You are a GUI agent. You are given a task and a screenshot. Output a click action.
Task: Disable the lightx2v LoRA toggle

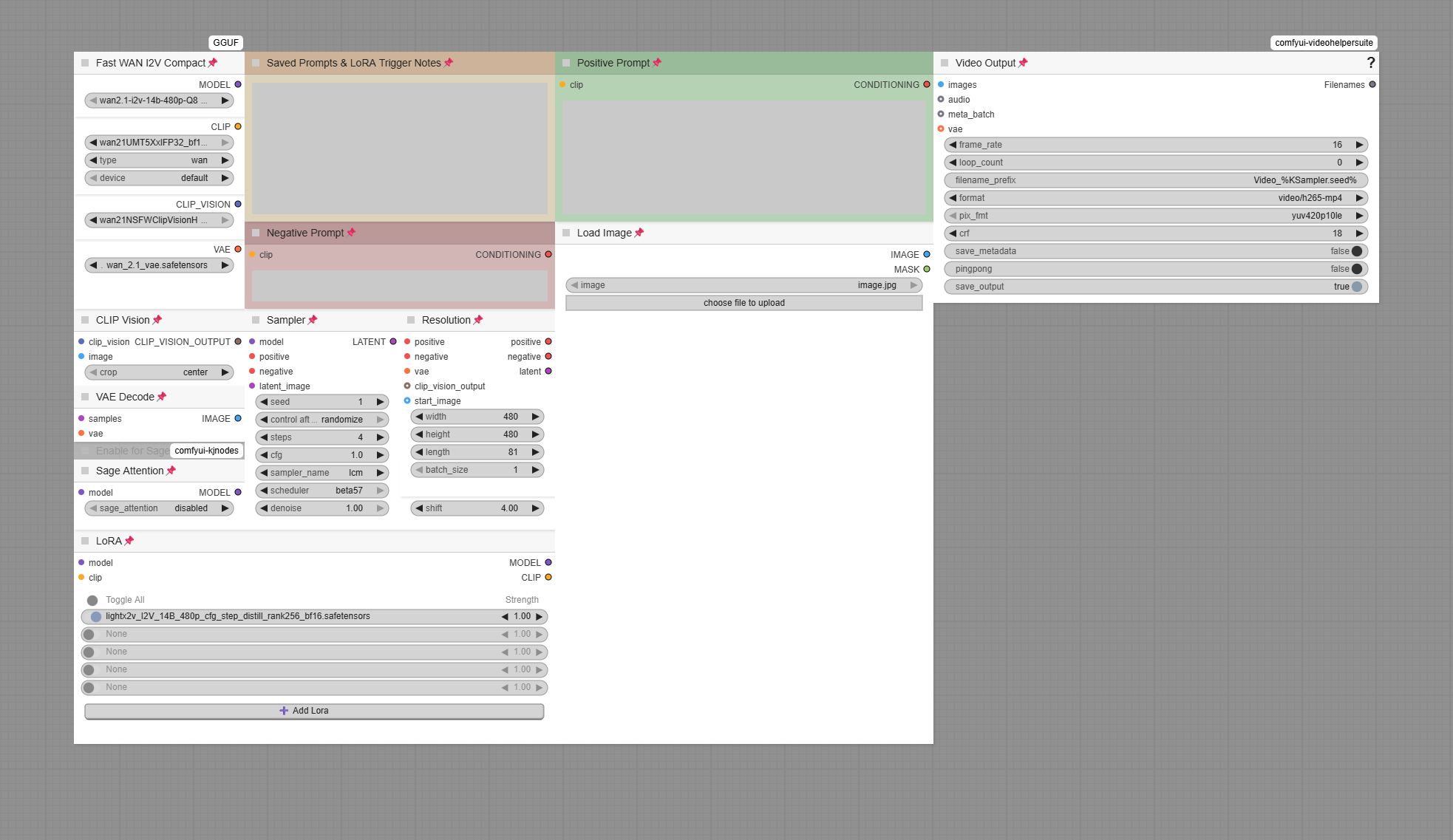[96, 616]
